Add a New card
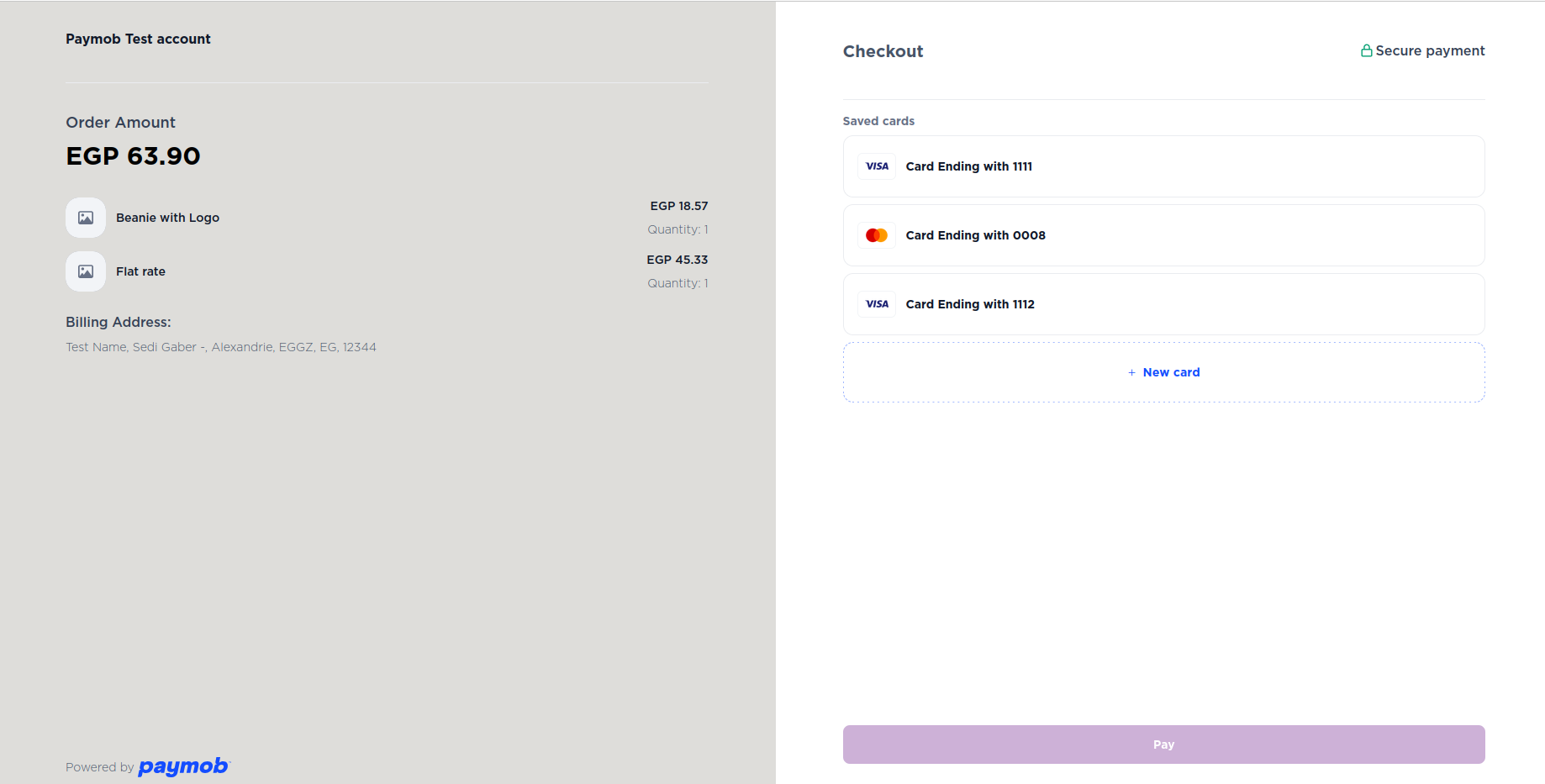 click(1171, 372)
